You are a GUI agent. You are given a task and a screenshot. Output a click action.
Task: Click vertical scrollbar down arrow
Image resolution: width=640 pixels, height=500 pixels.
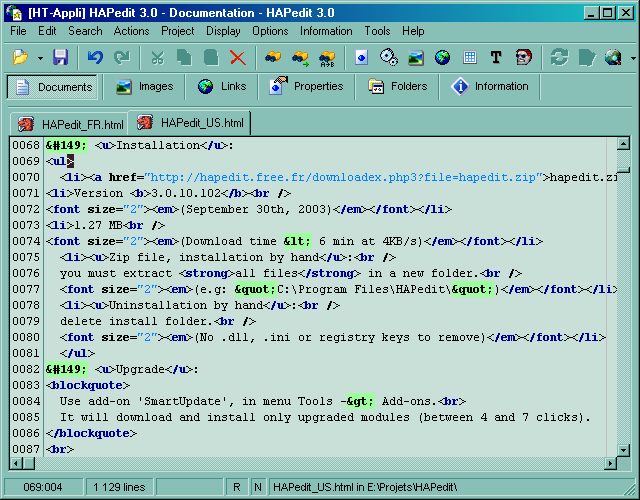tap(623, 451)
